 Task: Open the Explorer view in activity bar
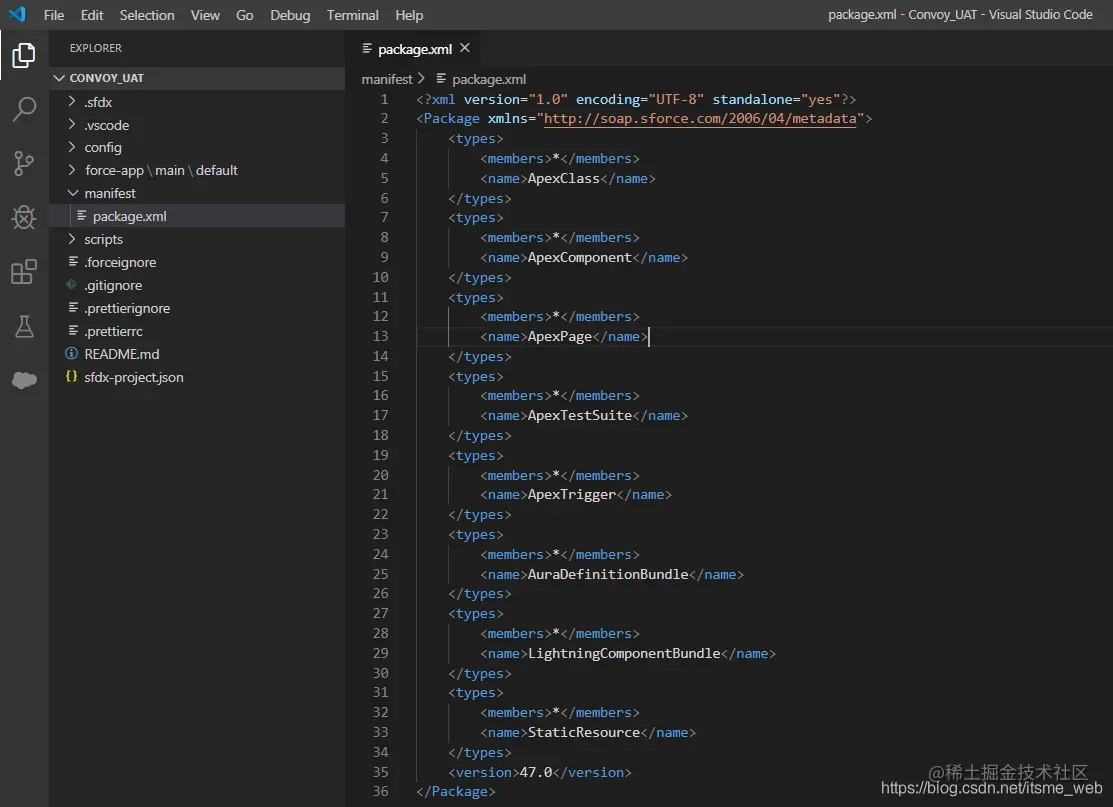23,55
